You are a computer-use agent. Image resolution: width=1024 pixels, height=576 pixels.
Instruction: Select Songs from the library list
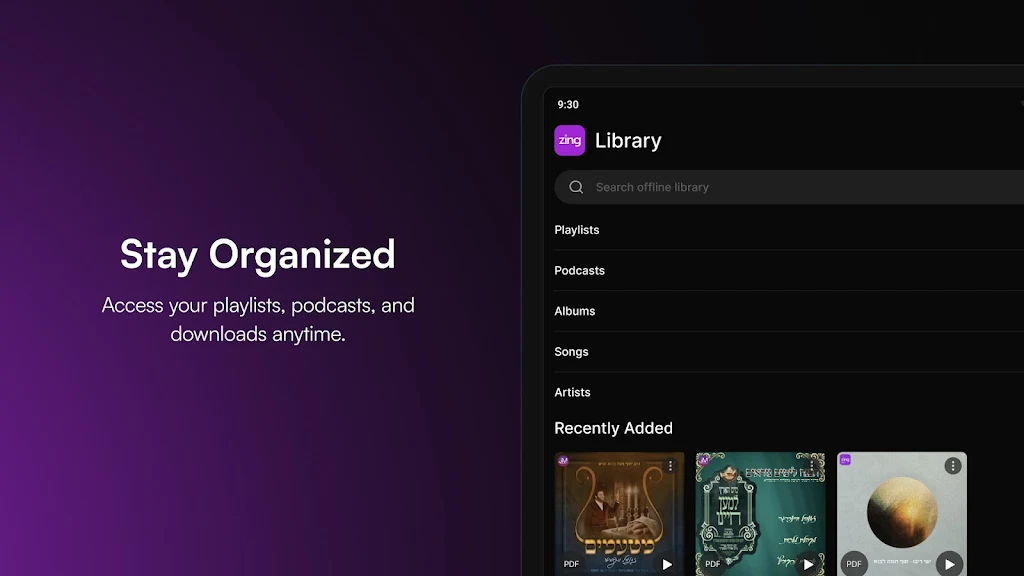click(x=571, y=352)
